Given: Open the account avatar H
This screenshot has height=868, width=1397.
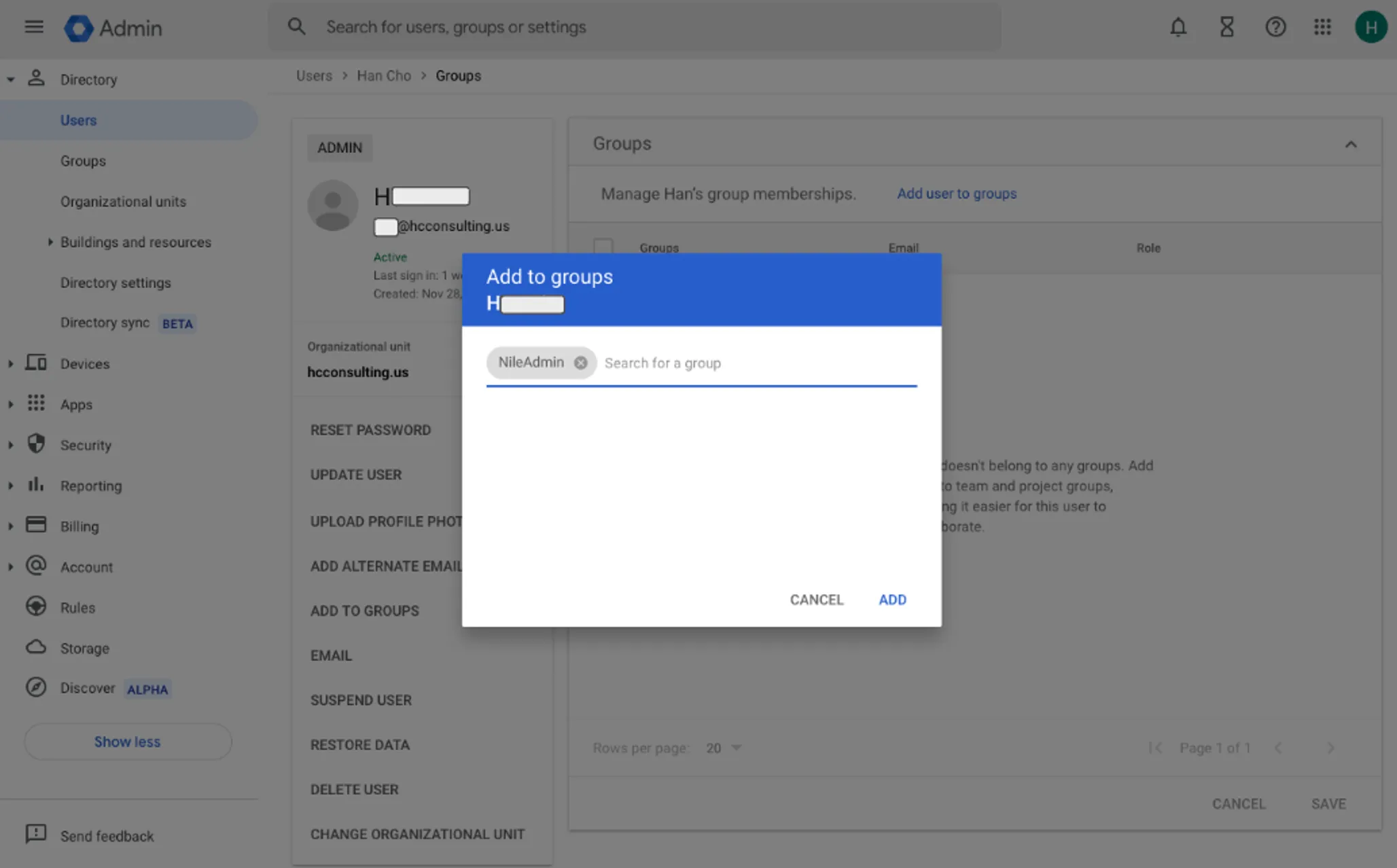Looking at the screenshot, I should 1371,27.
